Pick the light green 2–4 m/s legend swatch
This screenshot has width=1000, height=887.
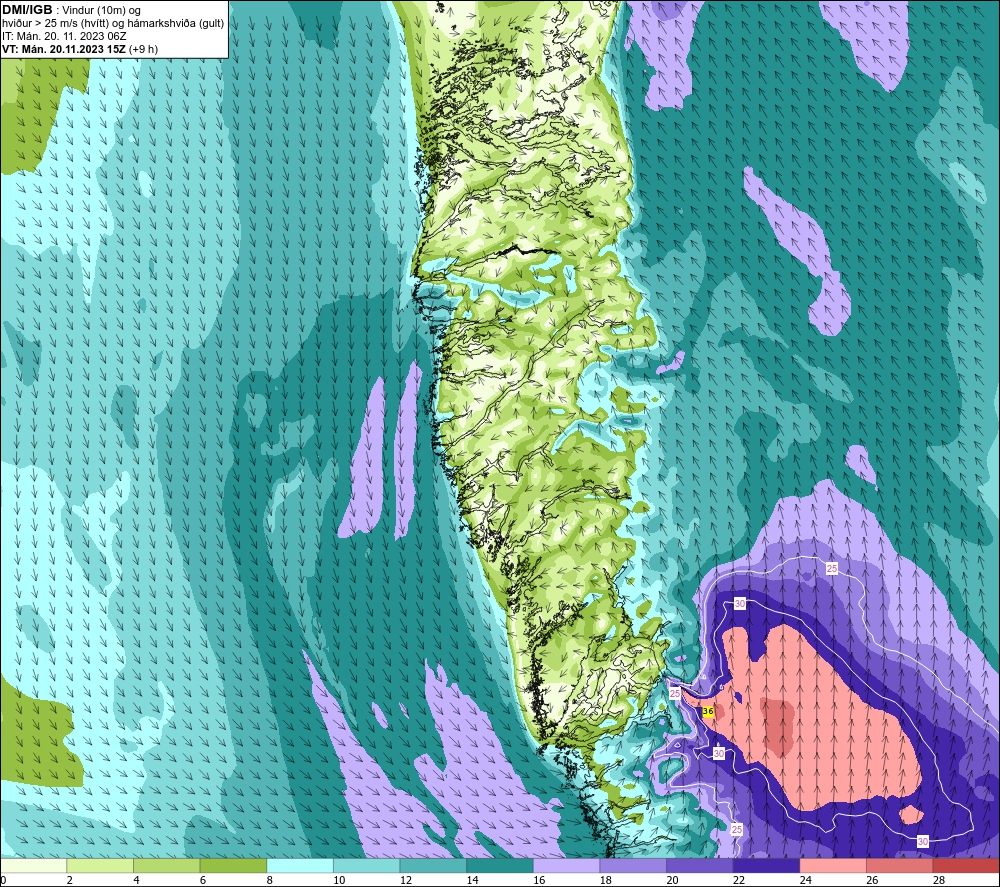tap(99, 865)
